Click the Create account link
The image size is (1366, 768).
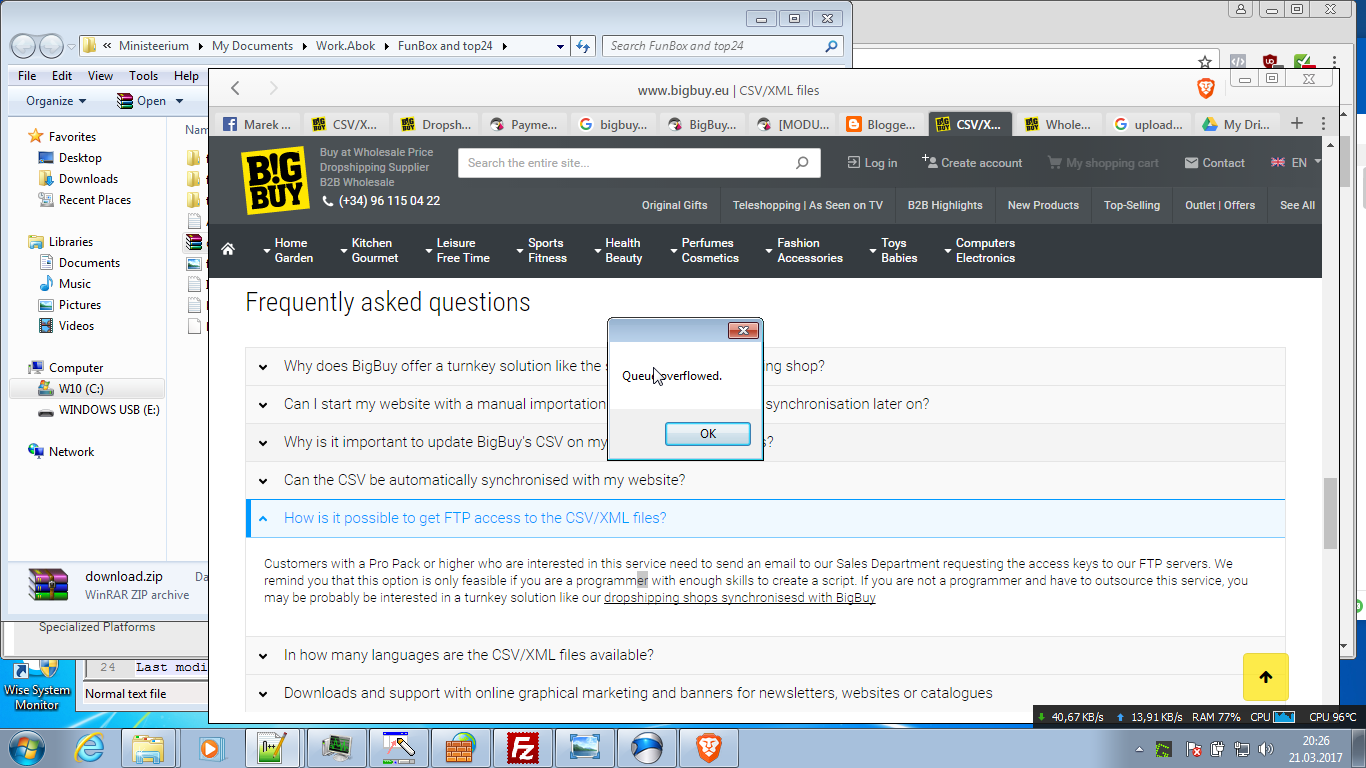[x=972, y=163]
